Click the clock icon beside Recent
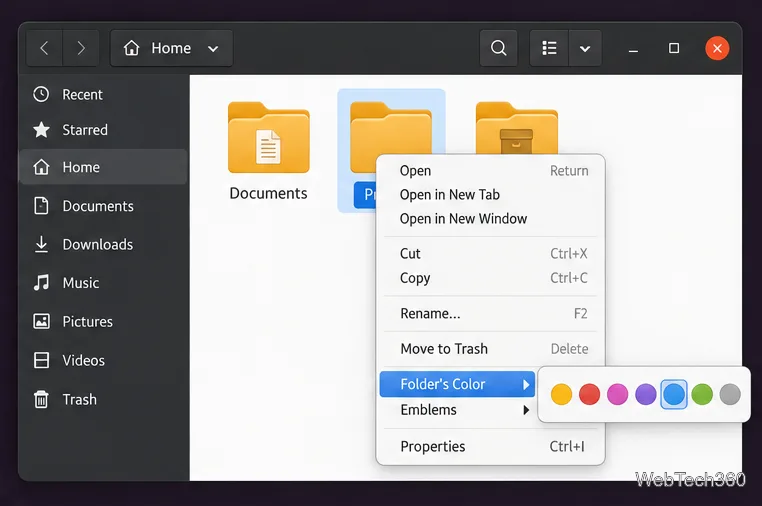The height and width of the screenshot is (506, 762). [x=41, y=94]
